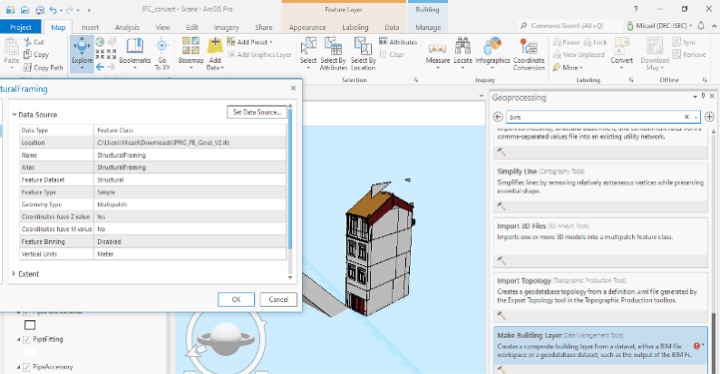Toggle the PipeFitting layer checkbox
This screenshot has width=720, height=374.
coord(27,340)
